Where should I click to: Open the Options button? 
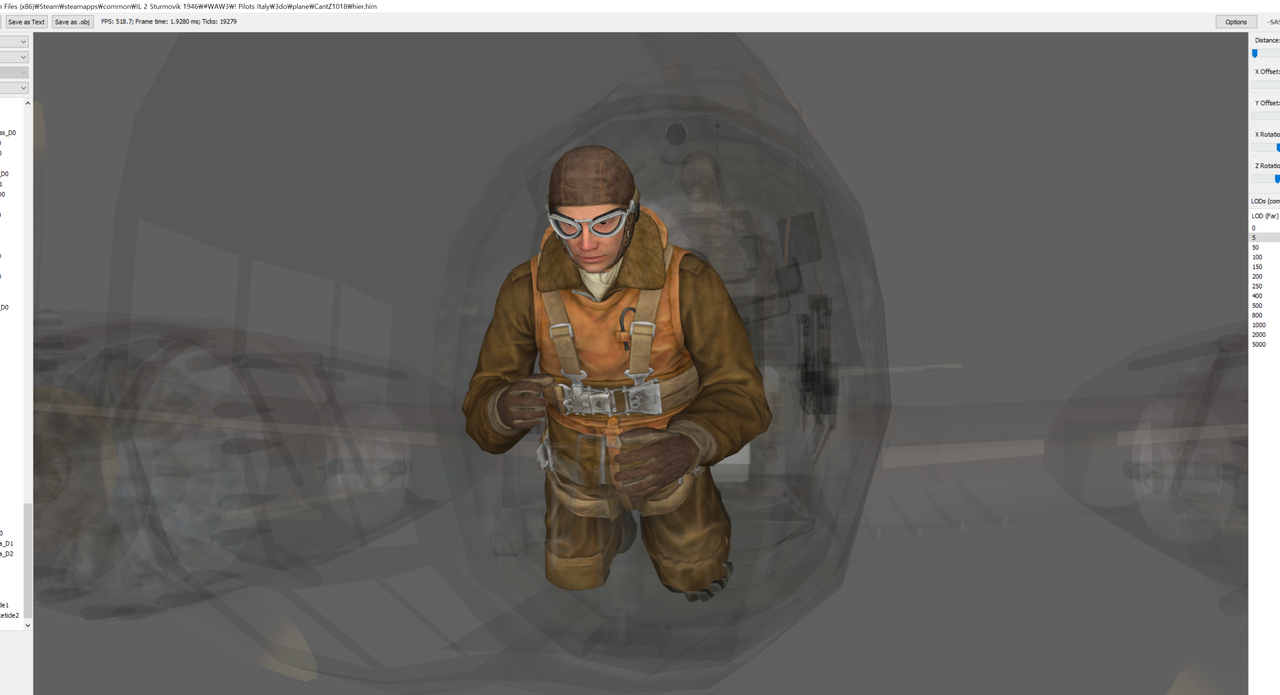click(1236, 21)
